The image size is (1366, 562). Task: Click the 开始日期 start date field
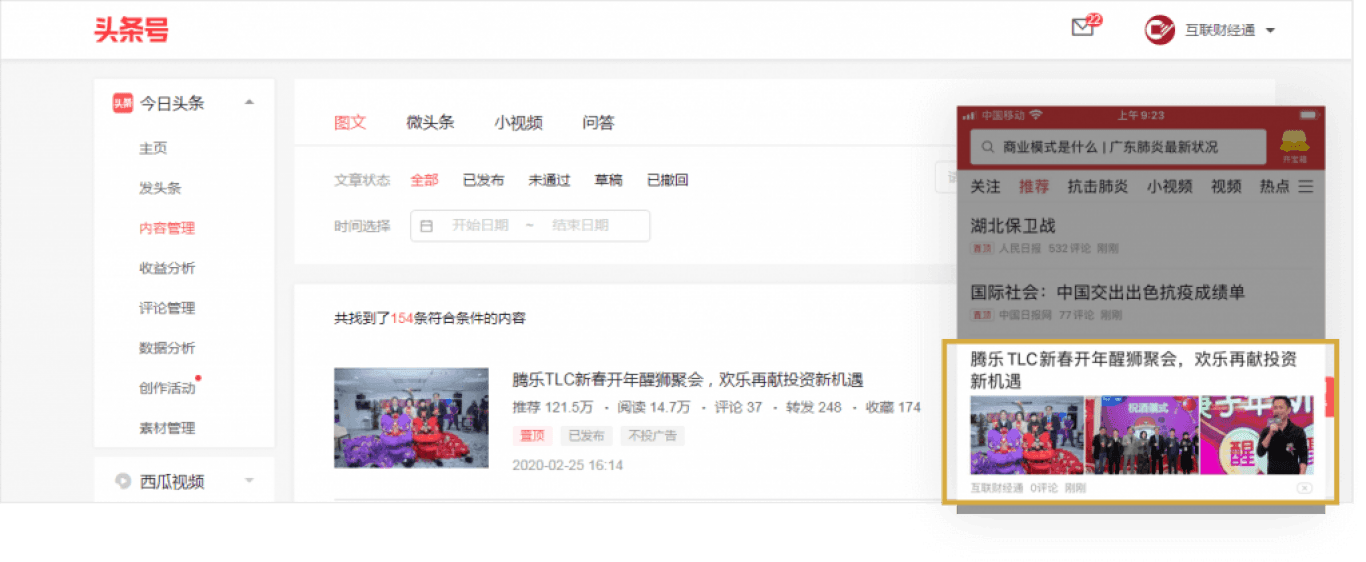[480, 226]
